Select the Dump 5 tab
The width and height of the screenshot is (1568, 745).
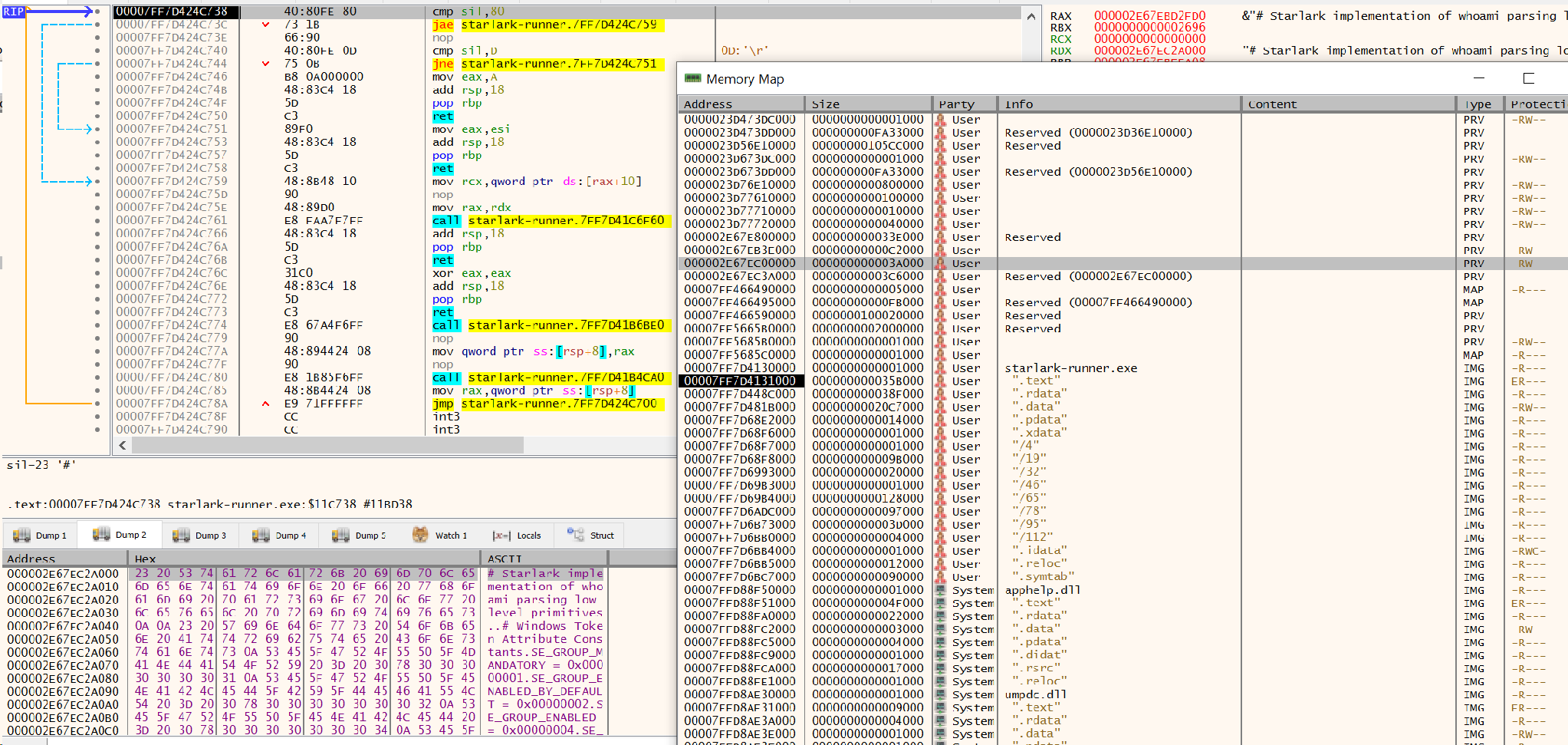[x=360, y=535]
